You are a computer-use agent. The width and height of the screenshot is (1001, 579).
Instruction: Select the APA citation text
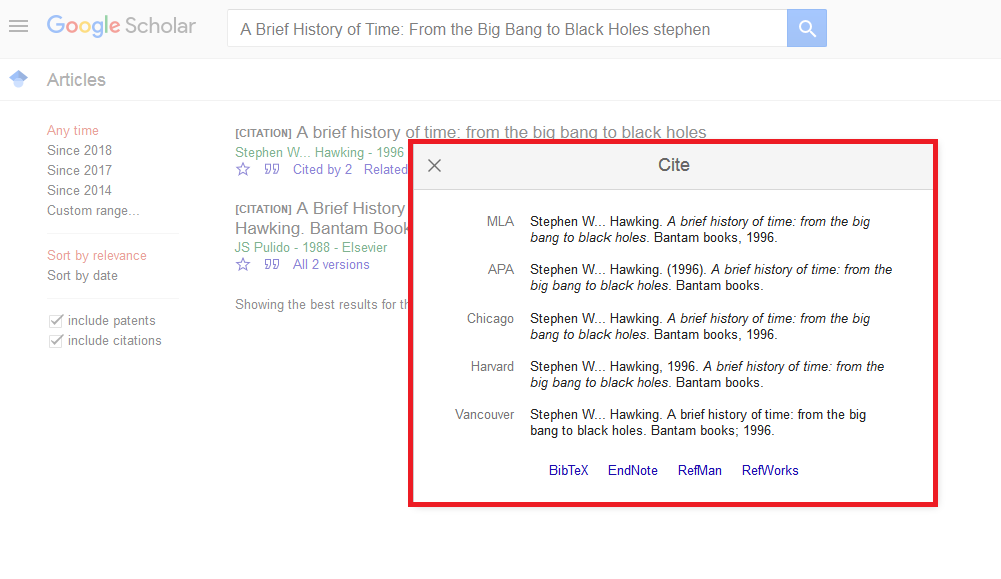click(x=711, y=278)
